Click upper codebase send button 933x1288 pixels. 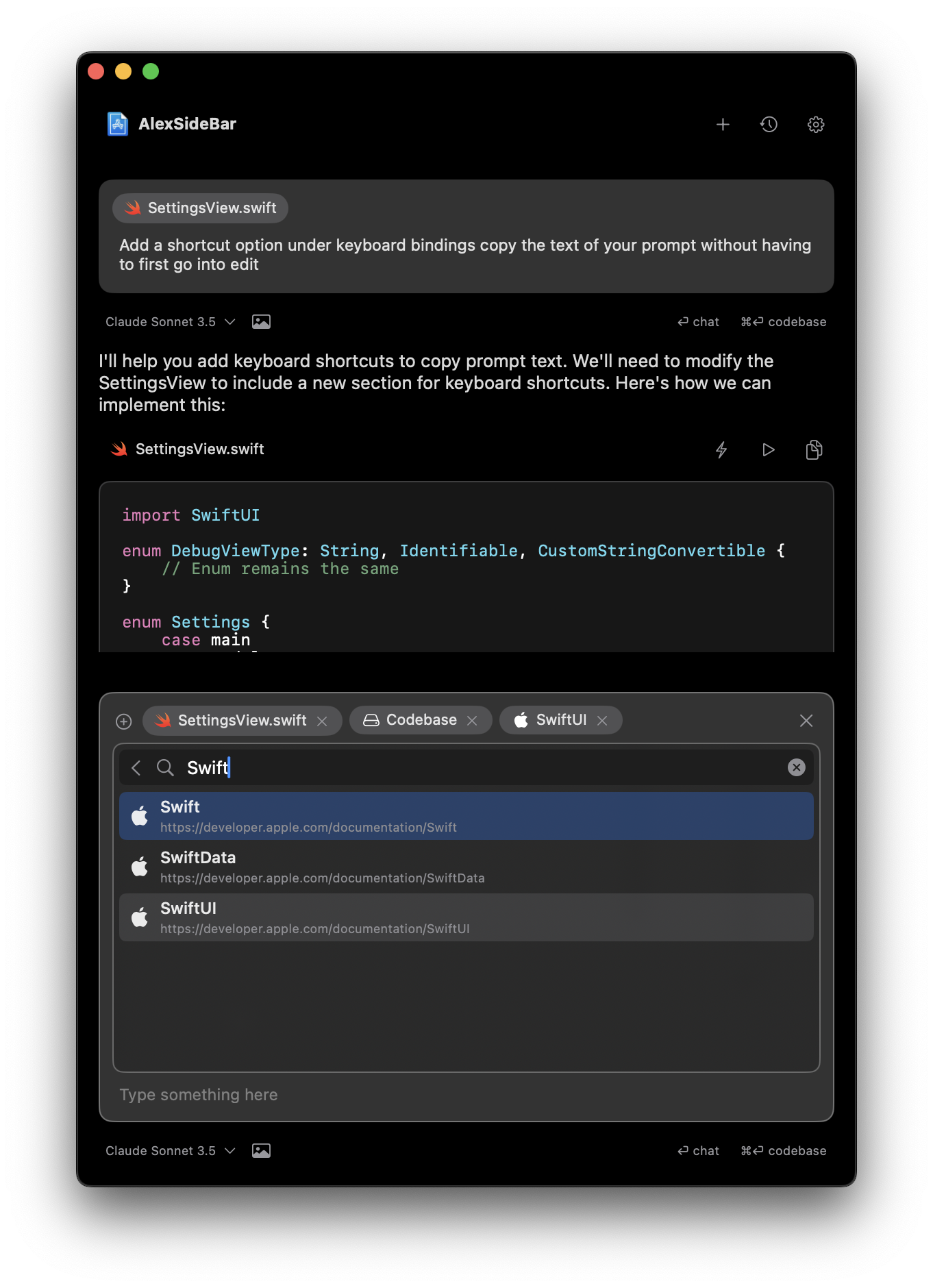(x=783, y=322)
